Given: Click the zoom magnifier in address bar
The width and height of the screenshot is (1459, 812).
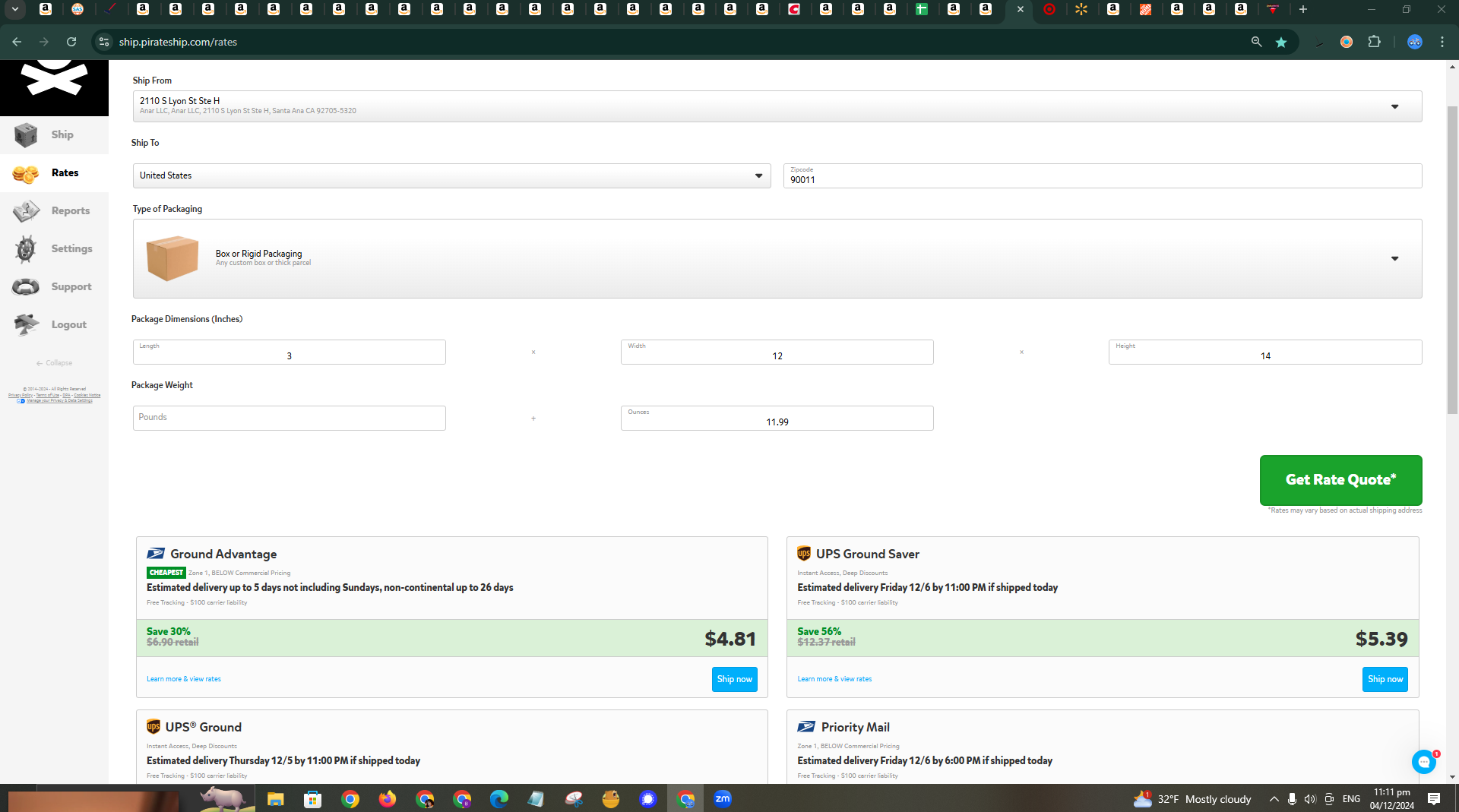Looking at the screenshot, I should [x=1256, y=42].
